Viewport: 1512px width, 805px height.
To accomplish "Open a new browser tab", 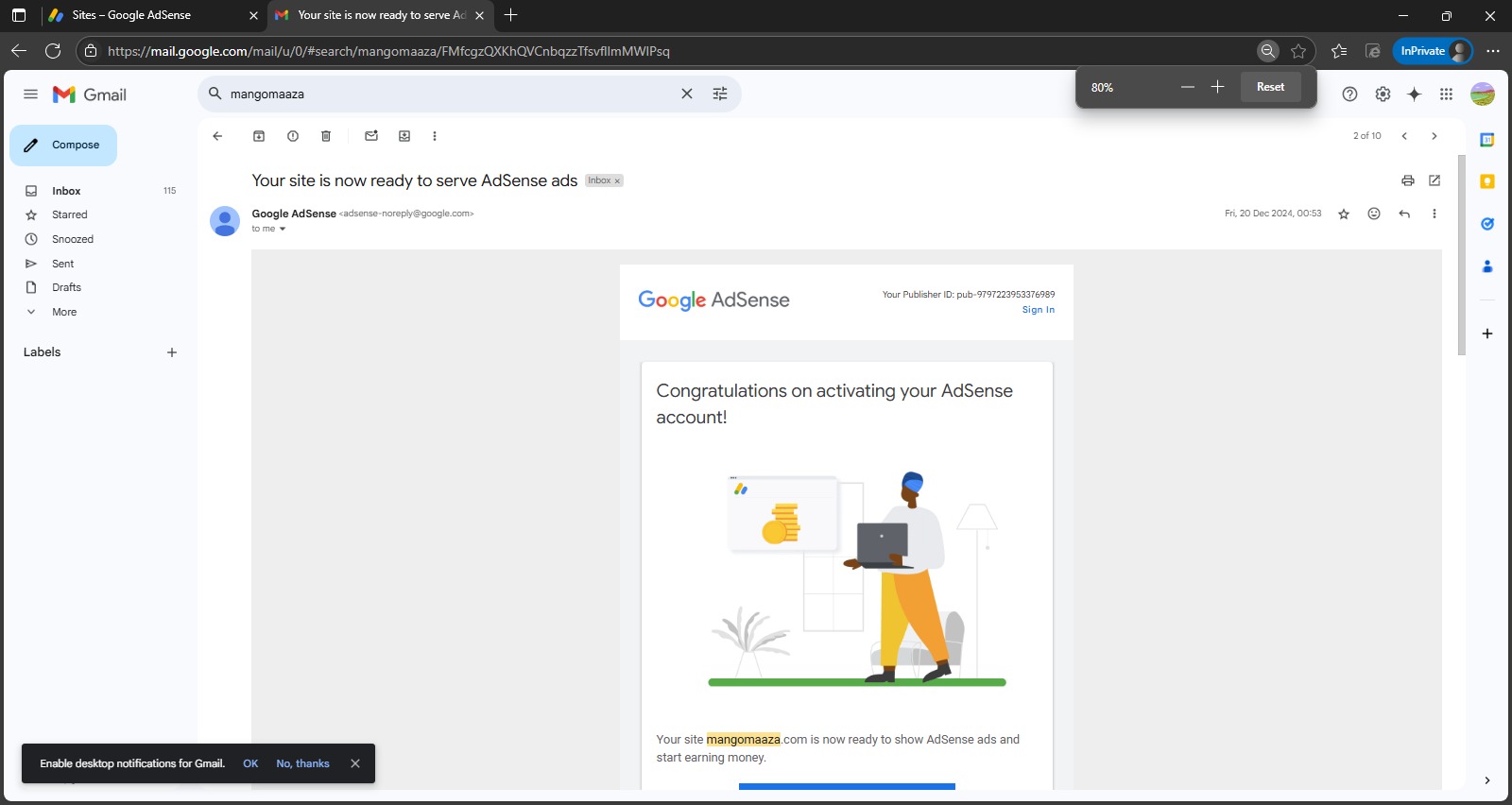I will coord(510,15).
